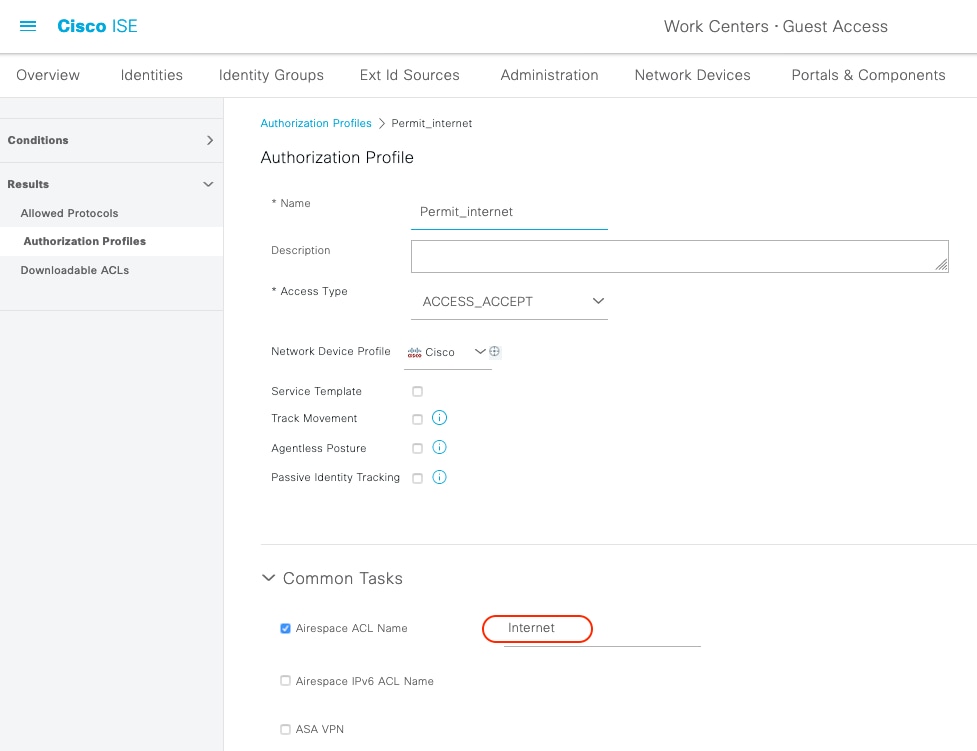Navigate back via Authorization Profiles breadcrumb
Viewport: 977px width, 751px height.
[x=316, y=122]
